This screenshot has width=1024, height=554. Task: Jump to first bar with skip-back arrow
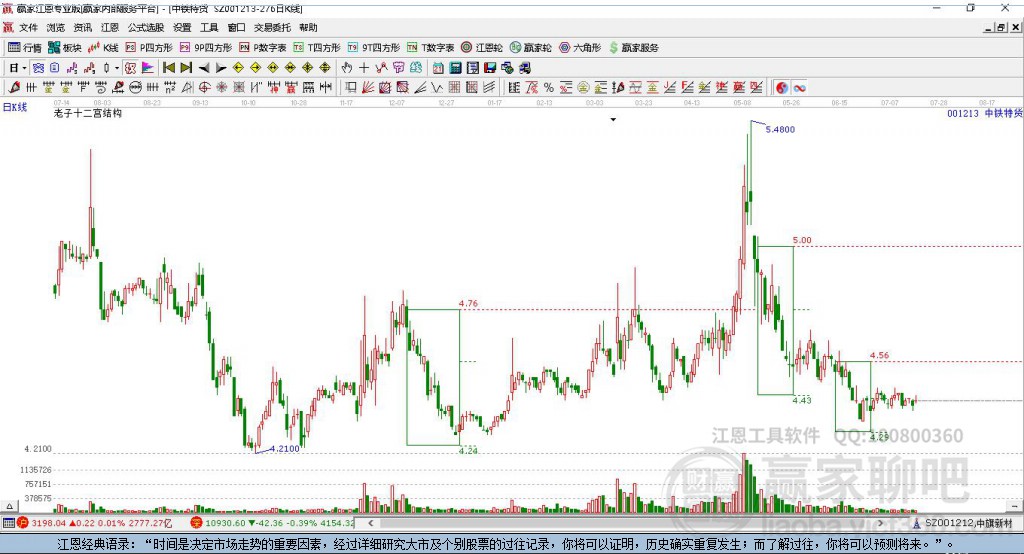tap(168, 67)
